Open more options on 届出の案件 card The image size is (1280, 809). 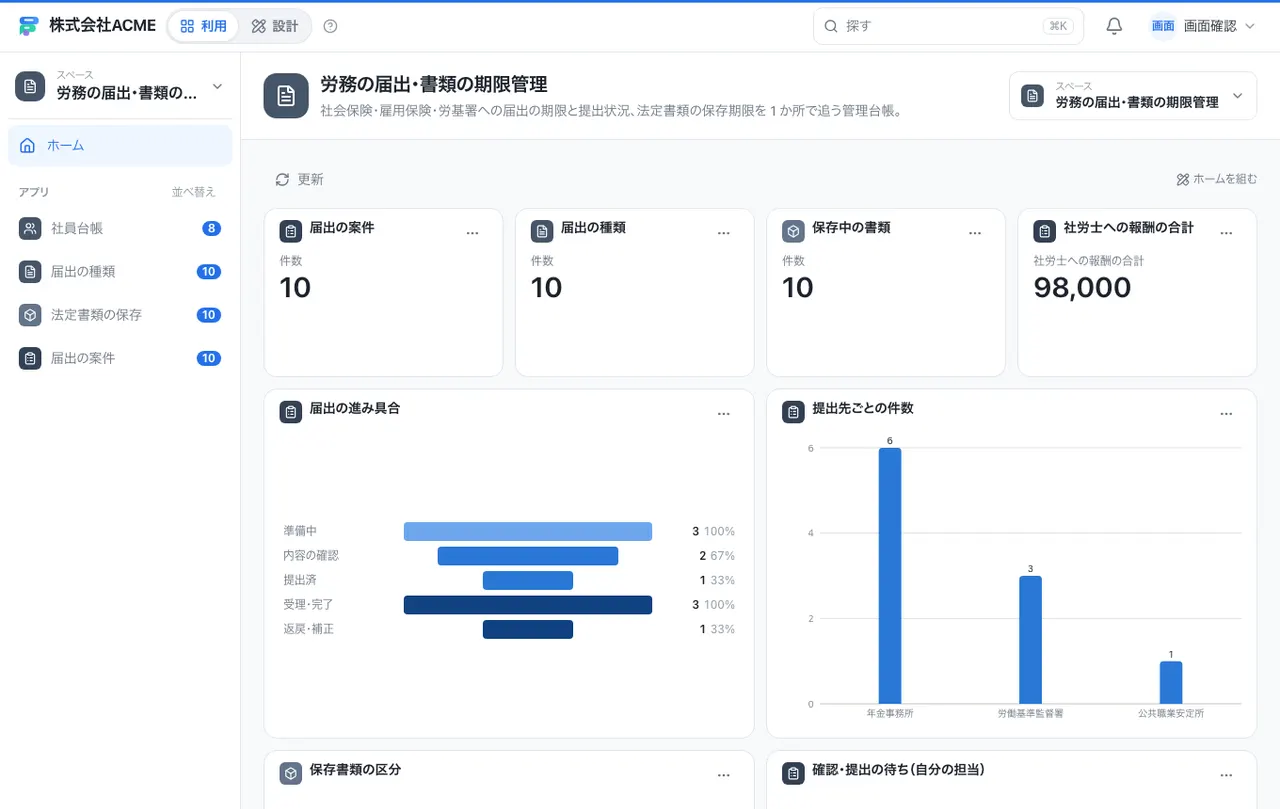click(473, 233)
